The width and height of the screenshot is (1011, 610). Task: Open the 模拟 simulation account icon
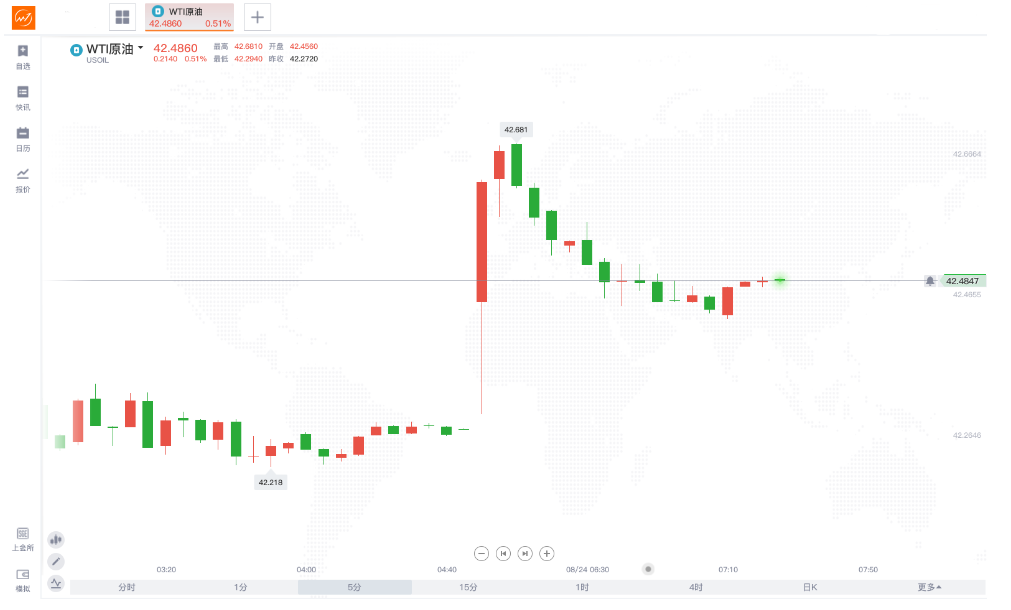click(22, 575)
